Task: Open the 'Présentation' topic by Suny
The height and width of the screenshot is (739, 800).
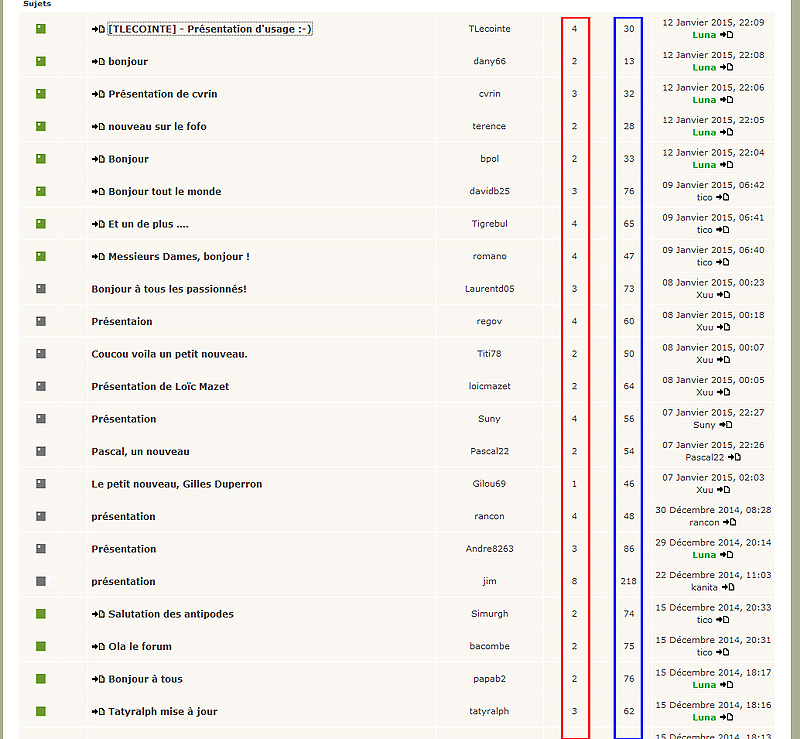Action: click(x=124, y=419)
